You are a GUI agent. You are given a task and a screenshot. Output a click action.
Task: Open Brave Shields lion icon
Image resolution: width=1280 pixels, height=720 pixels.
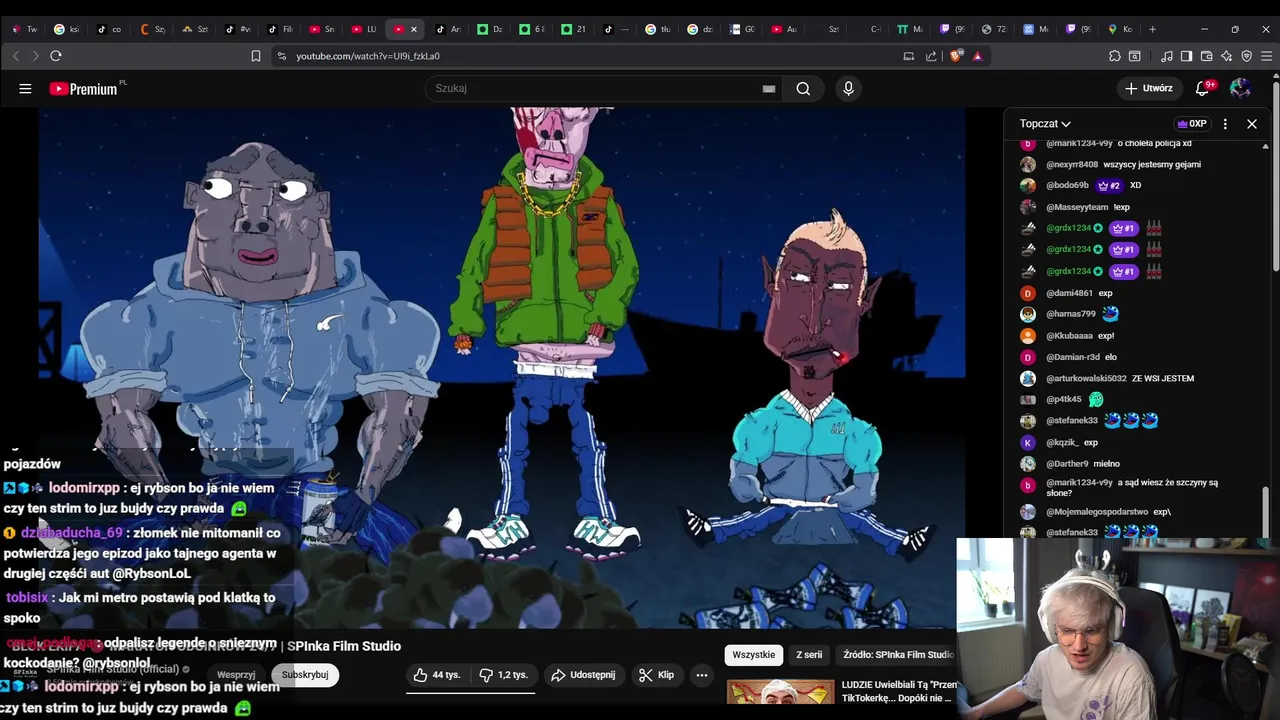coord(956,56)
